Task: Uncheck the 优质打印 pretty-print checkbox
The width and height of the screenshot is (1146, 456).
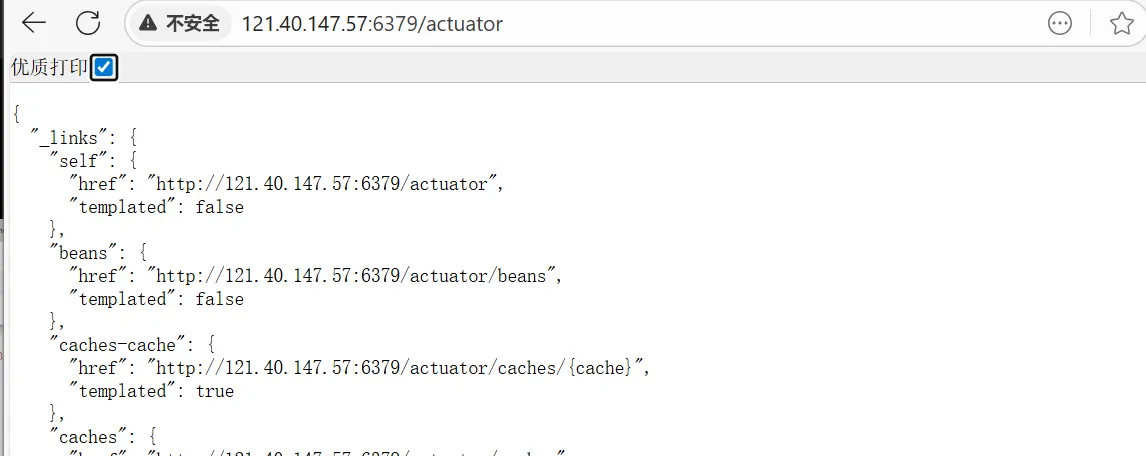Action: 103,68
